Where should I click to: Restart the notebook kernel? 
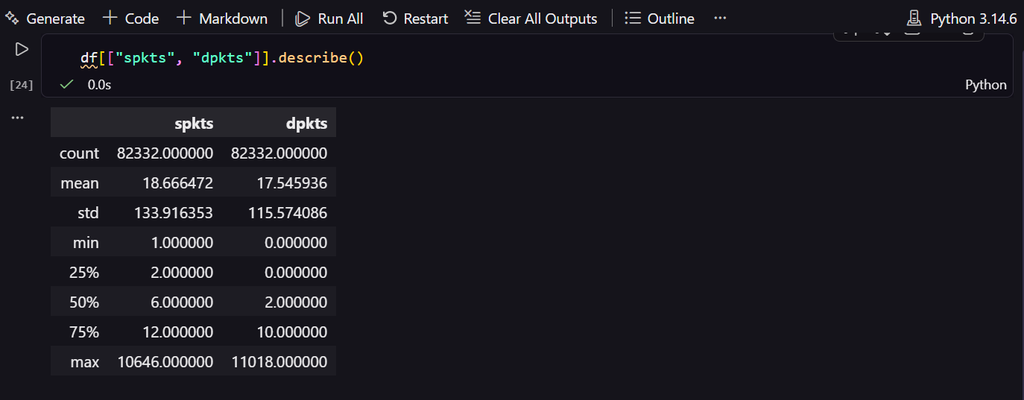(x=415, y=18)
